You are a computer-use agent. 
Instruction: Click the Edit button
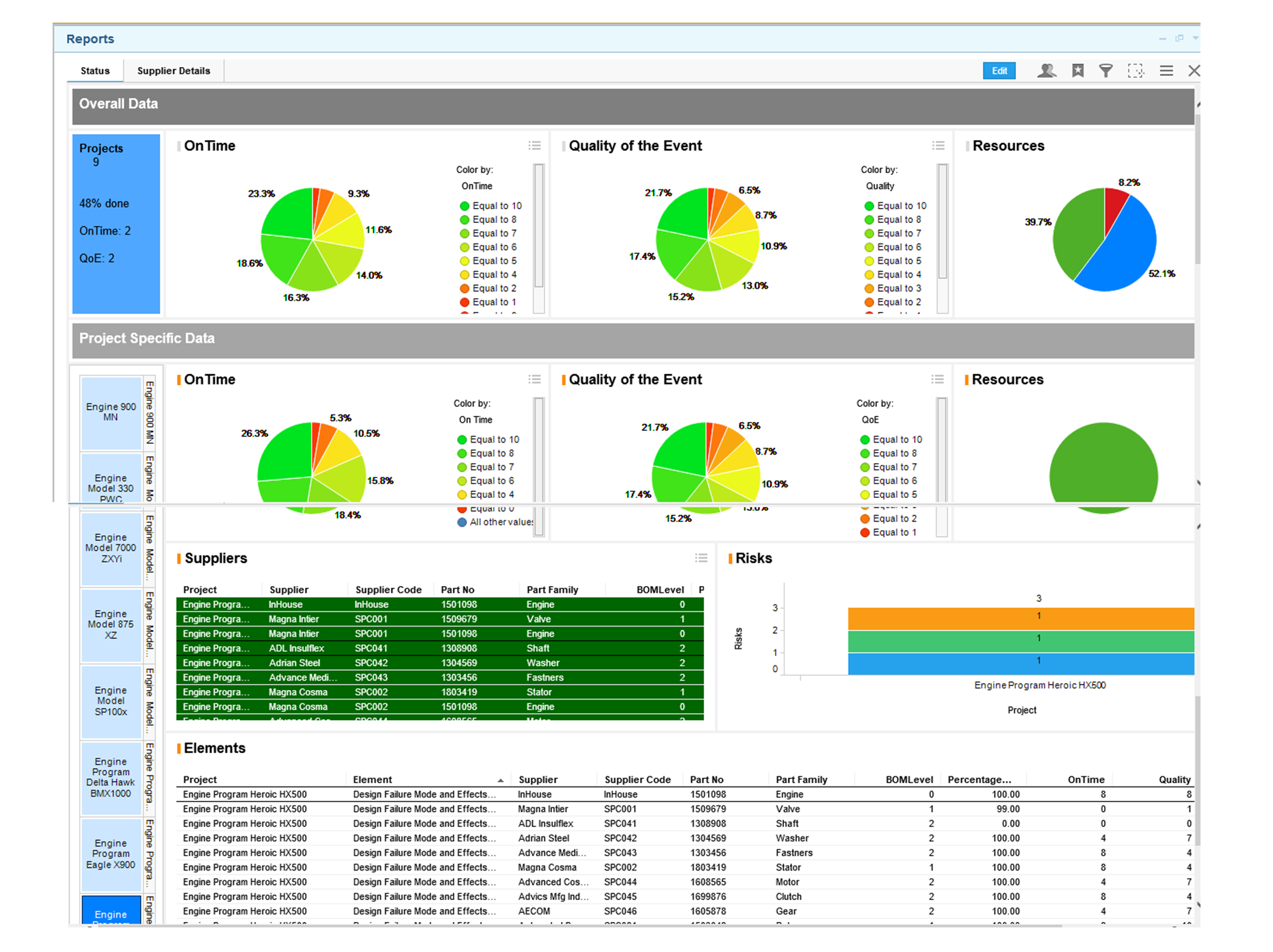pyautogui.click(x=999, y=70)
